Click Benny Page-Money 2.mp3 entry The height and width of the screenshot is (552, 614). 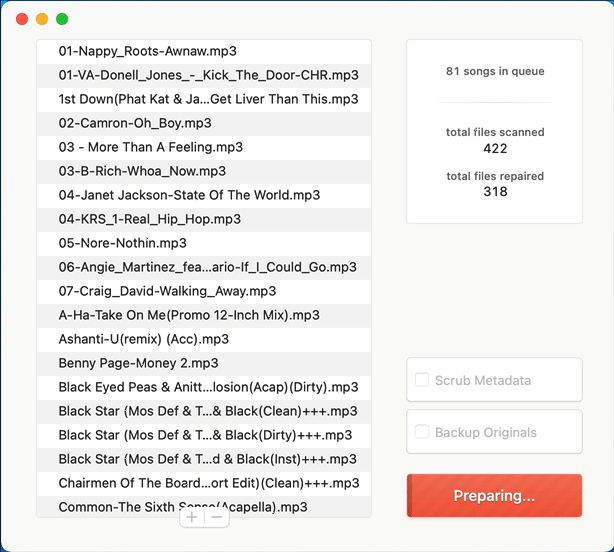tap(138, 363)
